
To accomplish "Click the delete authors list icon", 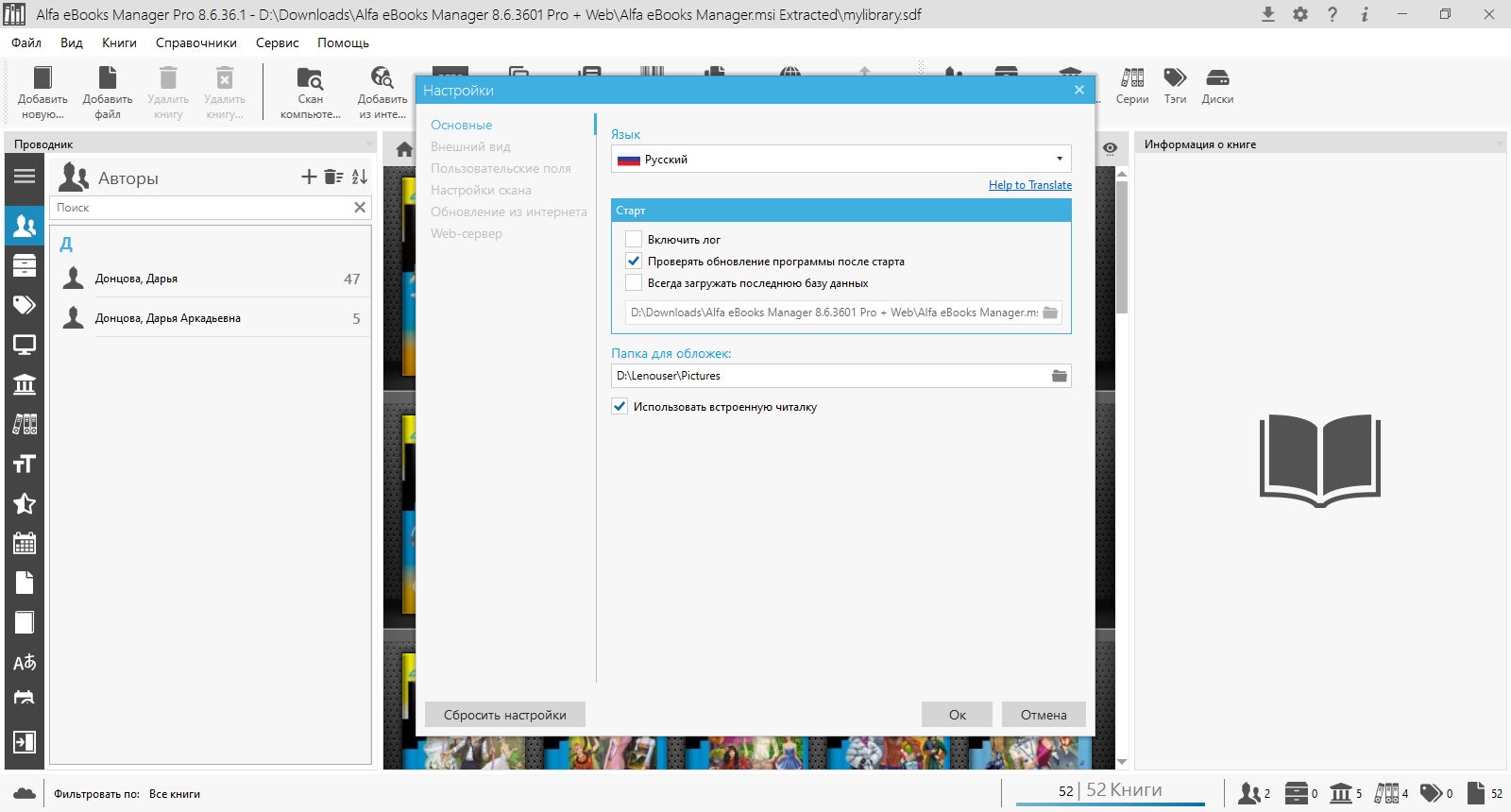I will tap(333, 177).
